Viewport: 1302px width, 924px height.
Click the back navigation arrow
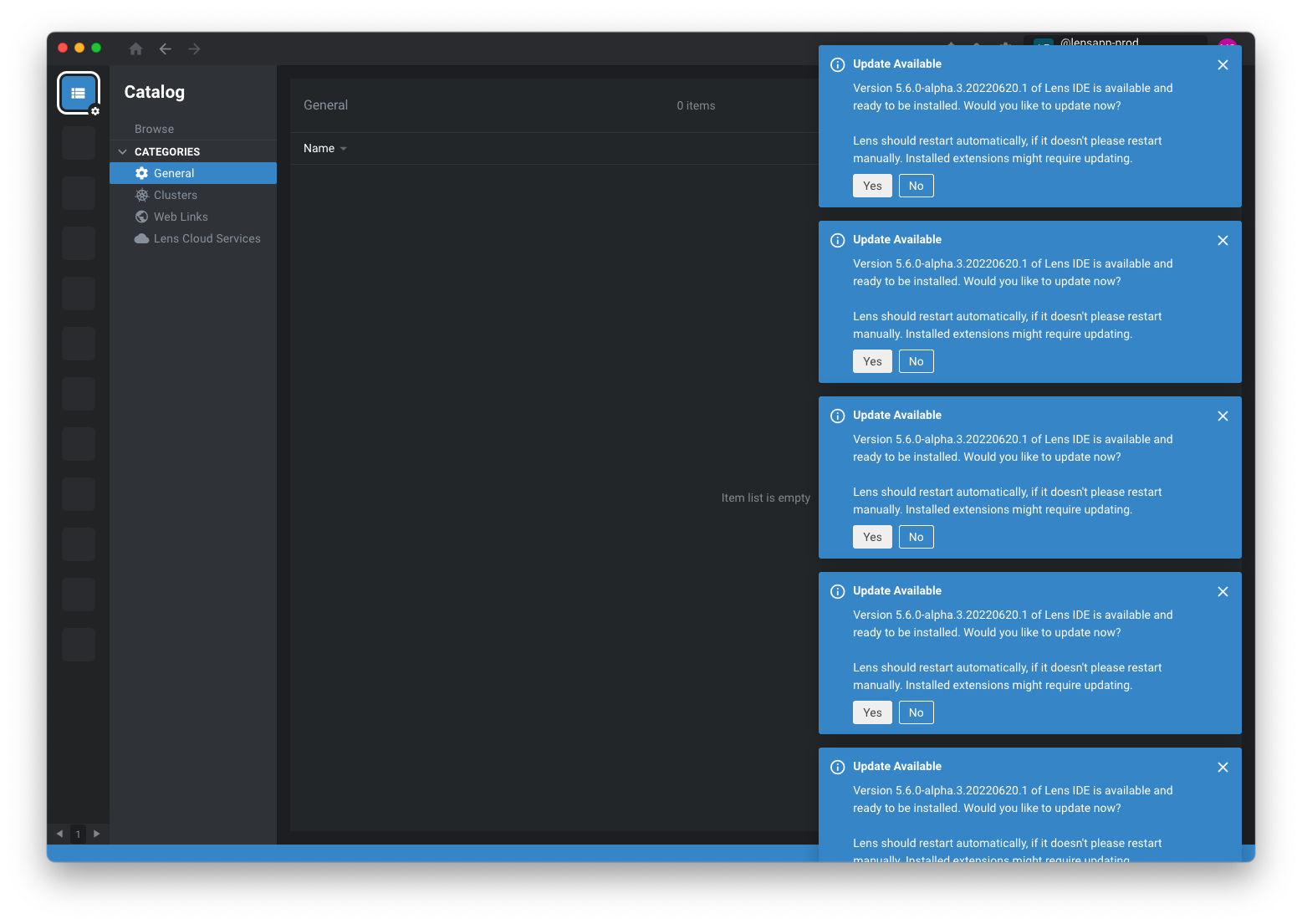click(x=165, y=48)
